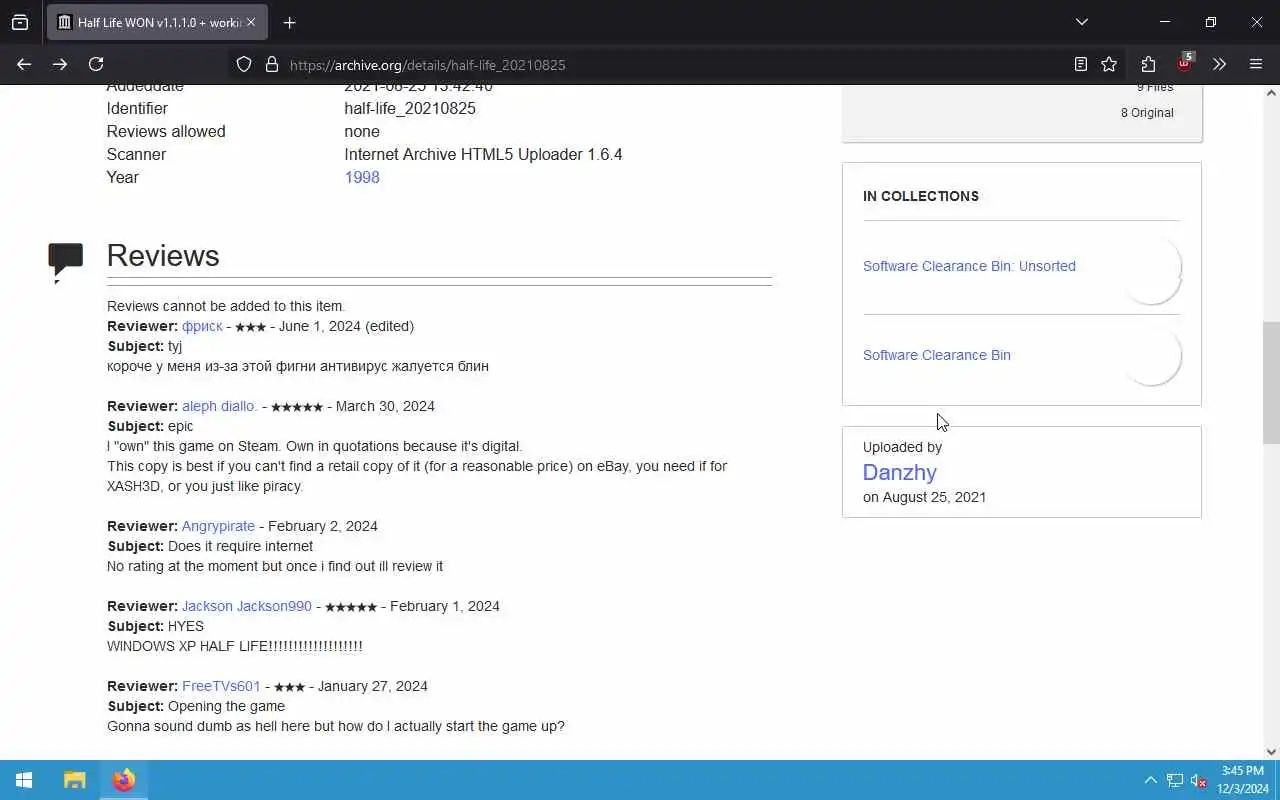1280x800 pixels.
Task: Close the Half Life WON tab
Action: (x=250, y=22)
